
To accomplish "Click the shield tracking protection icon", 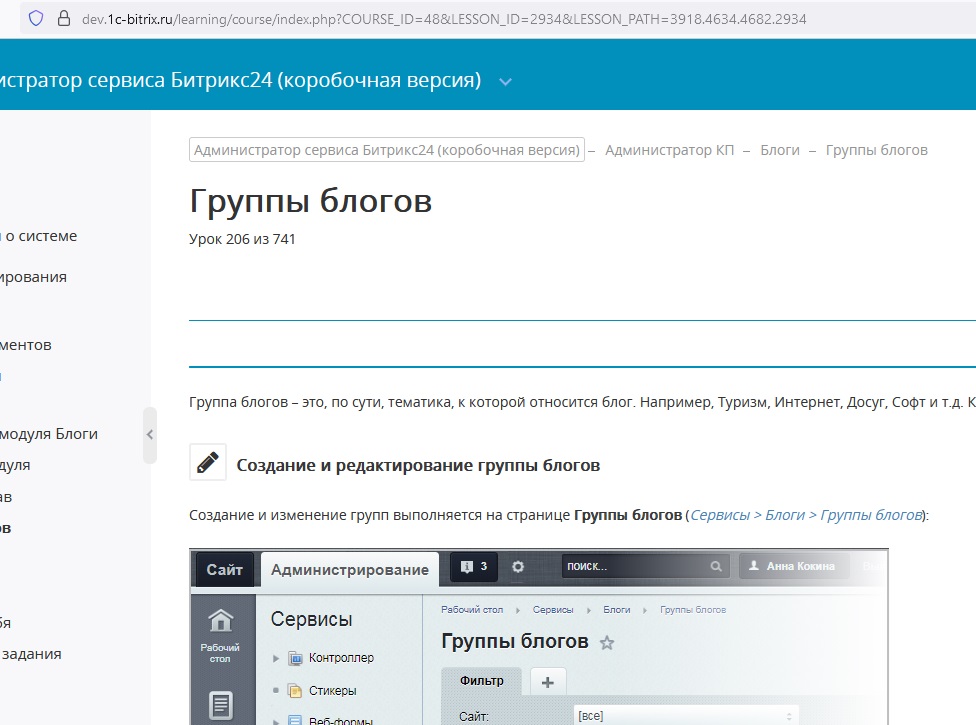I will point(36,18).
